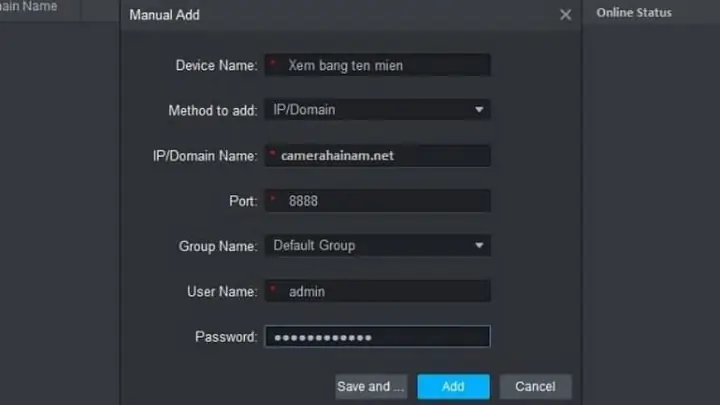Select the User Name field with admin
The height and width of the screenshot is (405, 720).
point(377,291)
